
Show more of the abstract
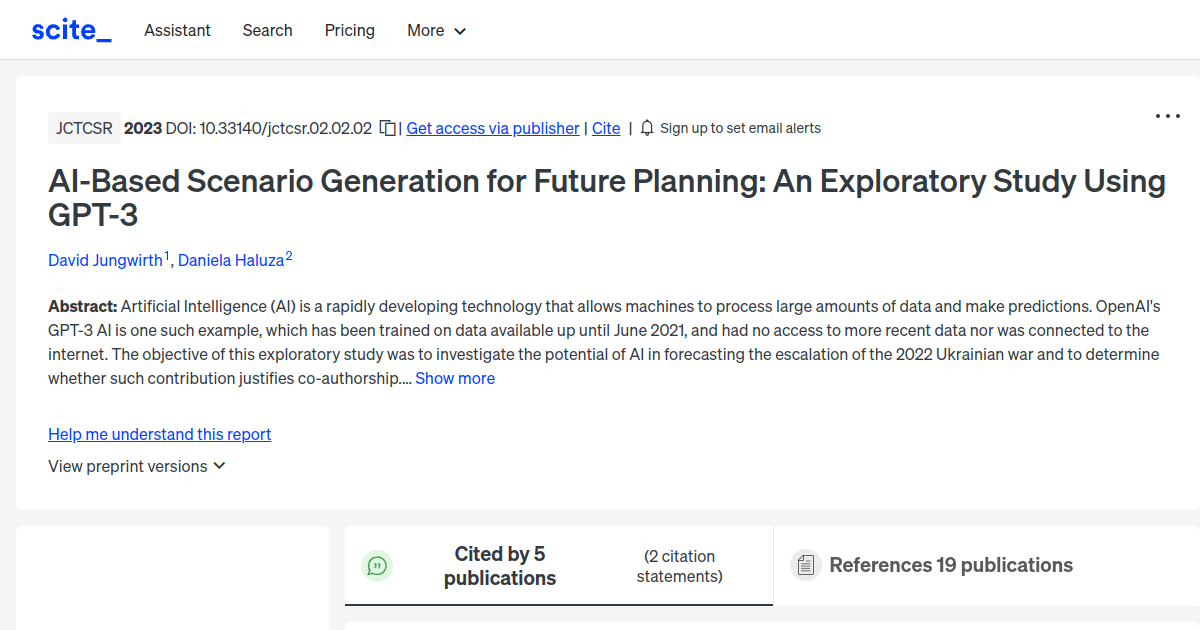tap(455, 378)
